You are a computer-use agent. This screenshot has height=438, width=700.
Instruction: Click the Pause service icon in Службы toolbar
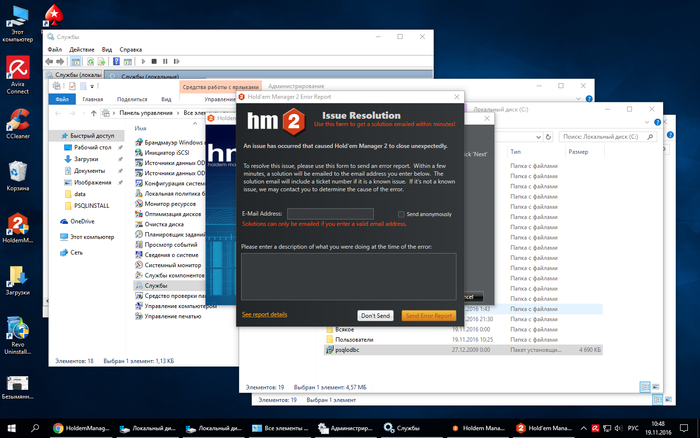click(x=165, y=61)
